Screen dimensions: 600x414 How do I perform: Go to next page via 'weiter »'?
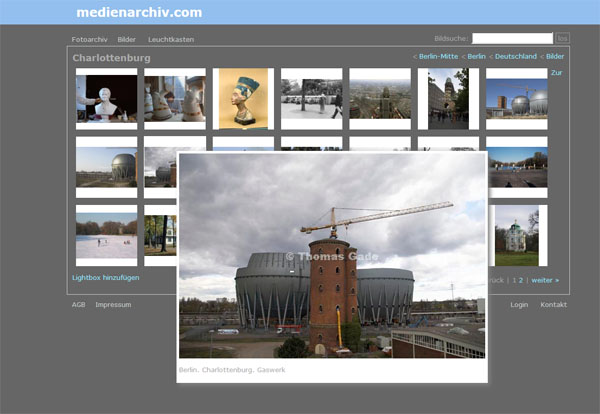point(545,280)
